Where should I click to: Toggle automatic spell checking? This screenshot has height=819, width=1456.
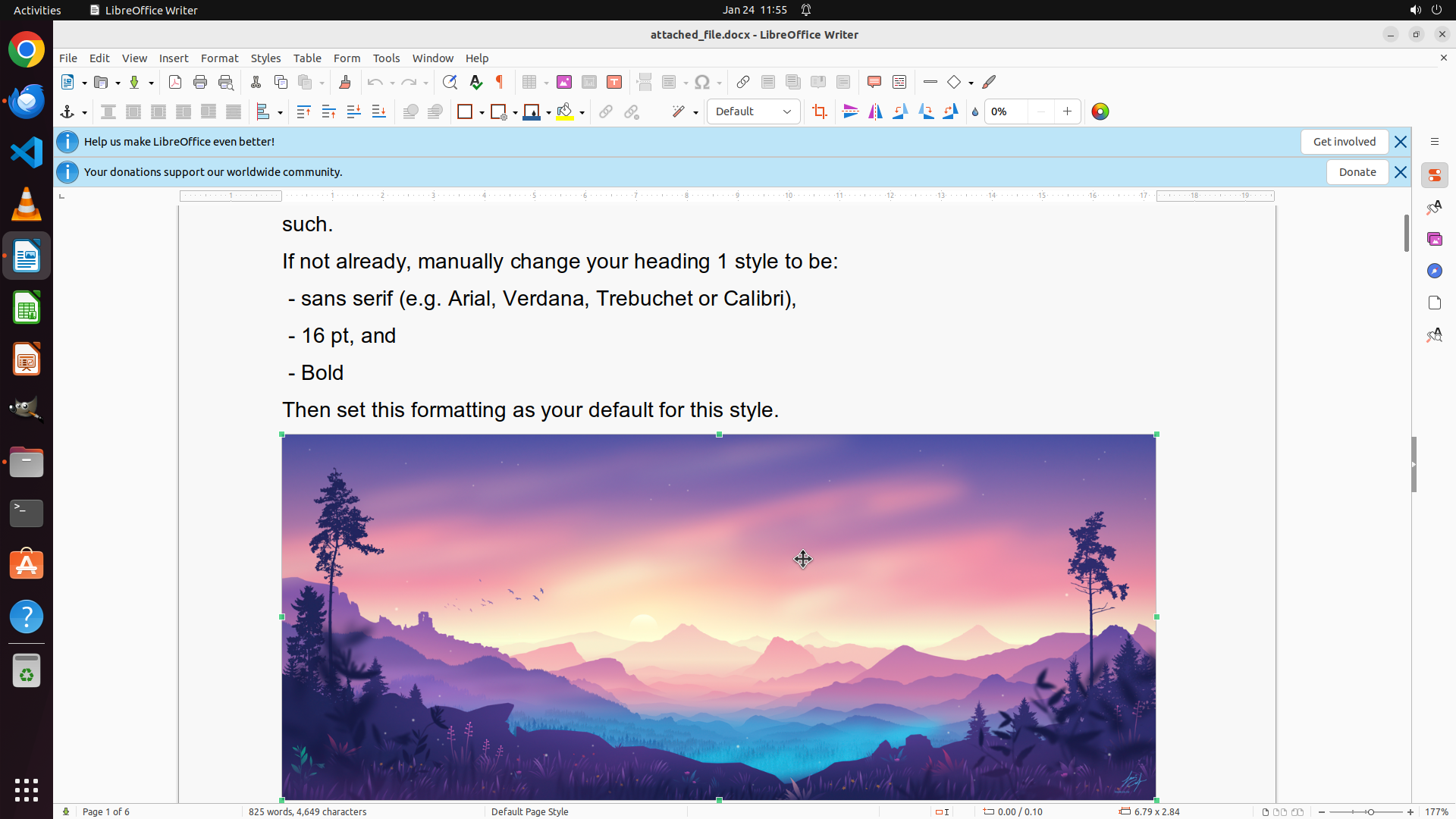coord(475,82)
